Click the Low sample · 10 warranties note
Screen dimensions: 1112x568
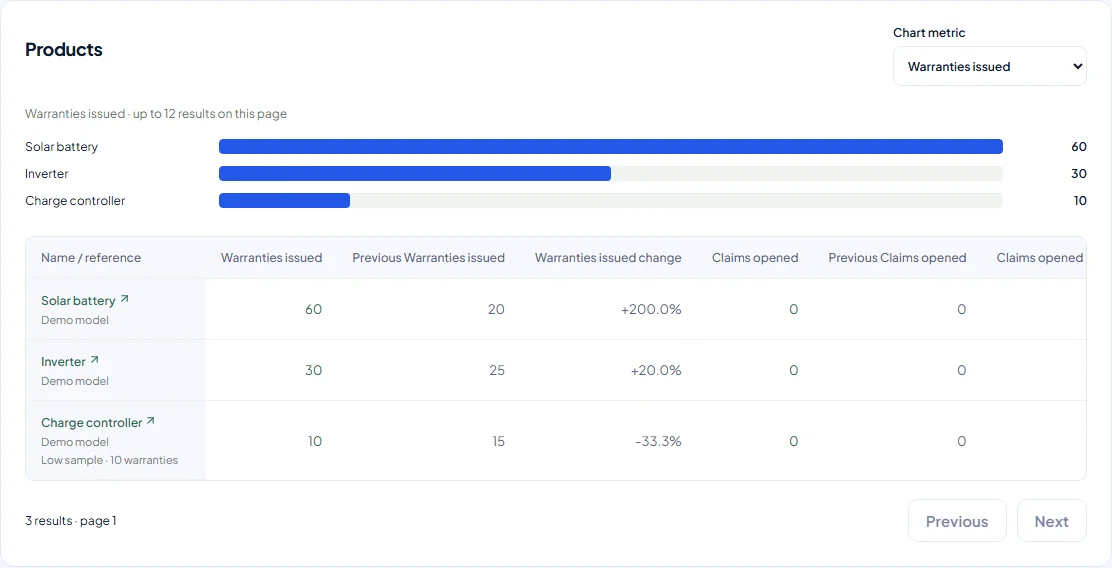(x=109, y=460)
